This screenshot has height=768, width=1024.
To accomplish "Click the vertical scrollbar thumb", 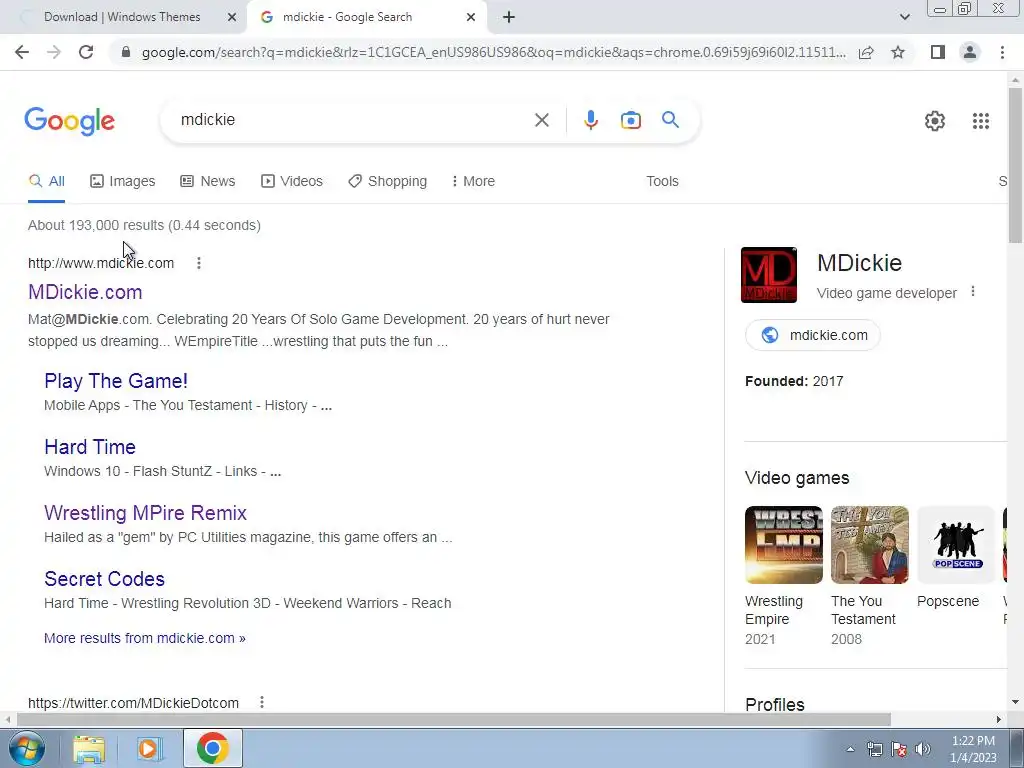I will [x=1015, y=165].
